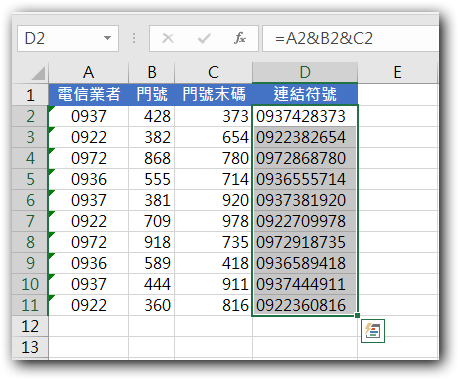The height and width of the screenshot is (380, 459).
Task: Click cell C8 with 735
Action: (x=213, y=242)
